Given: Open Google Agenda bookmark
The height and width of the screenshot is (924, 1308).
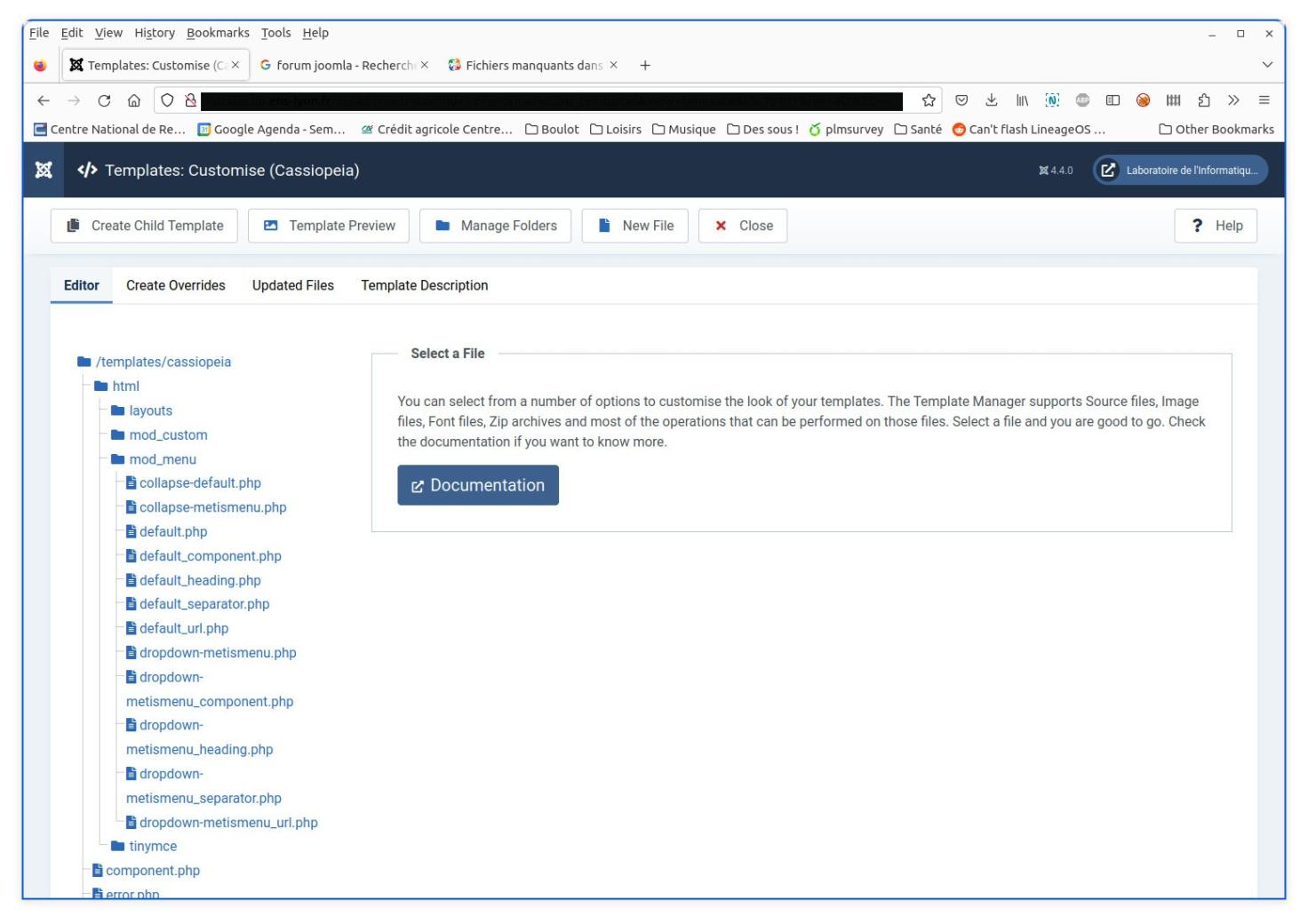Looking at the screenshot, I should [271, 129].
